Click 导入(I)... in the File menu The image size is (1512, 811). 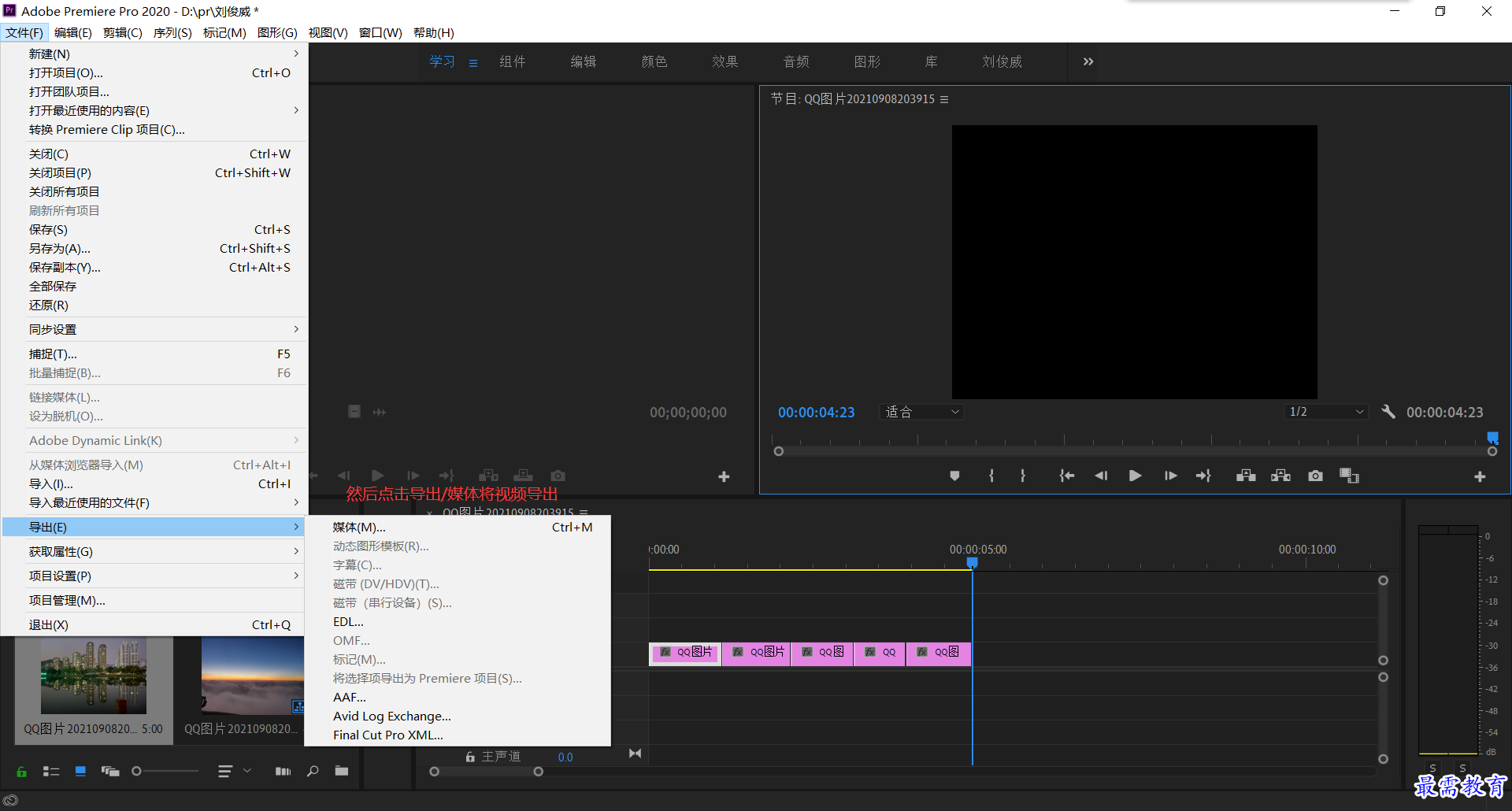pos(154,483)
